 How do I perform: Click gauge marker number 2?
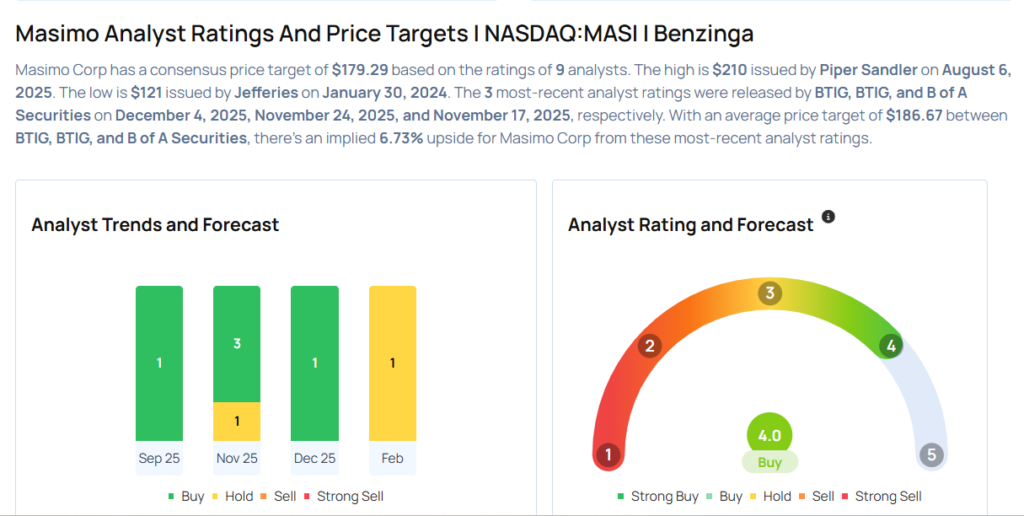click(649, 346)
